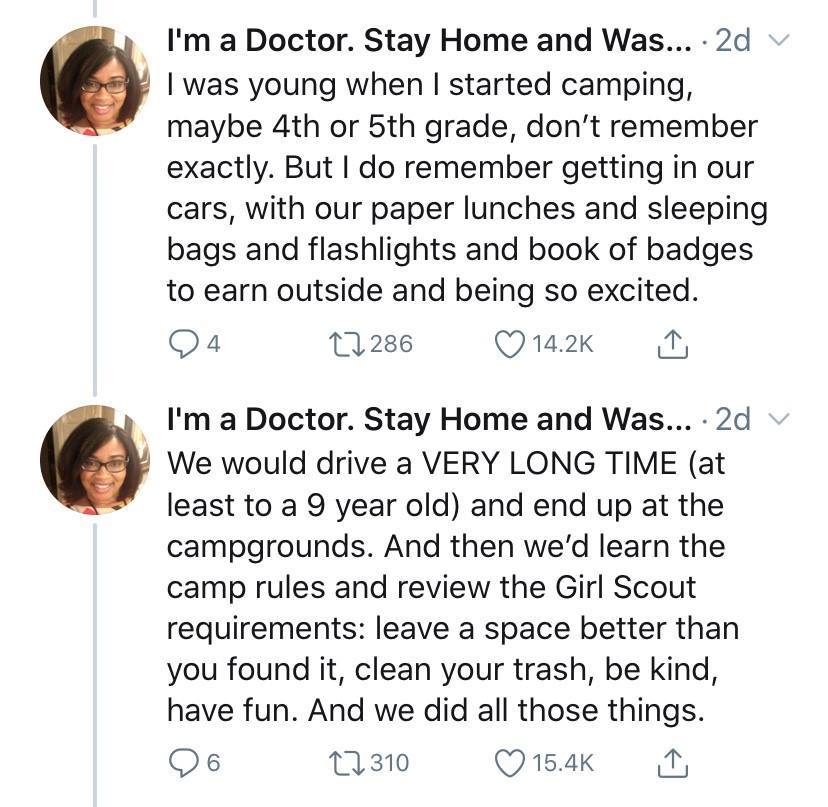Tap share icon on Girl Scout tweet

[673, 763]
